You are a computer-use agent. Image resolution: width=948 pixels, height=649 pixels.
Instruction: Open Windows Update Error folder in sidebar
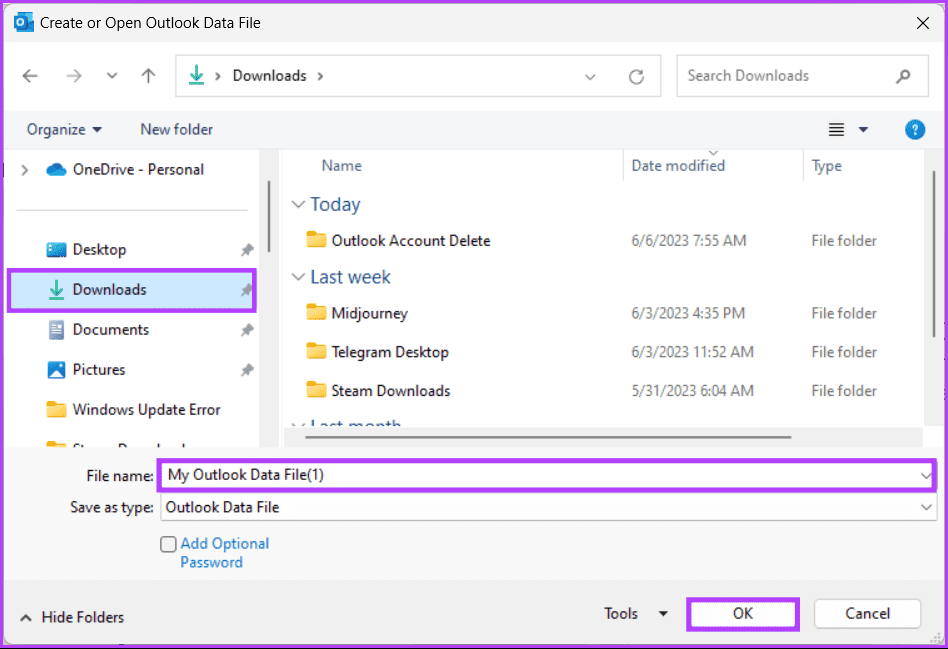133,409
